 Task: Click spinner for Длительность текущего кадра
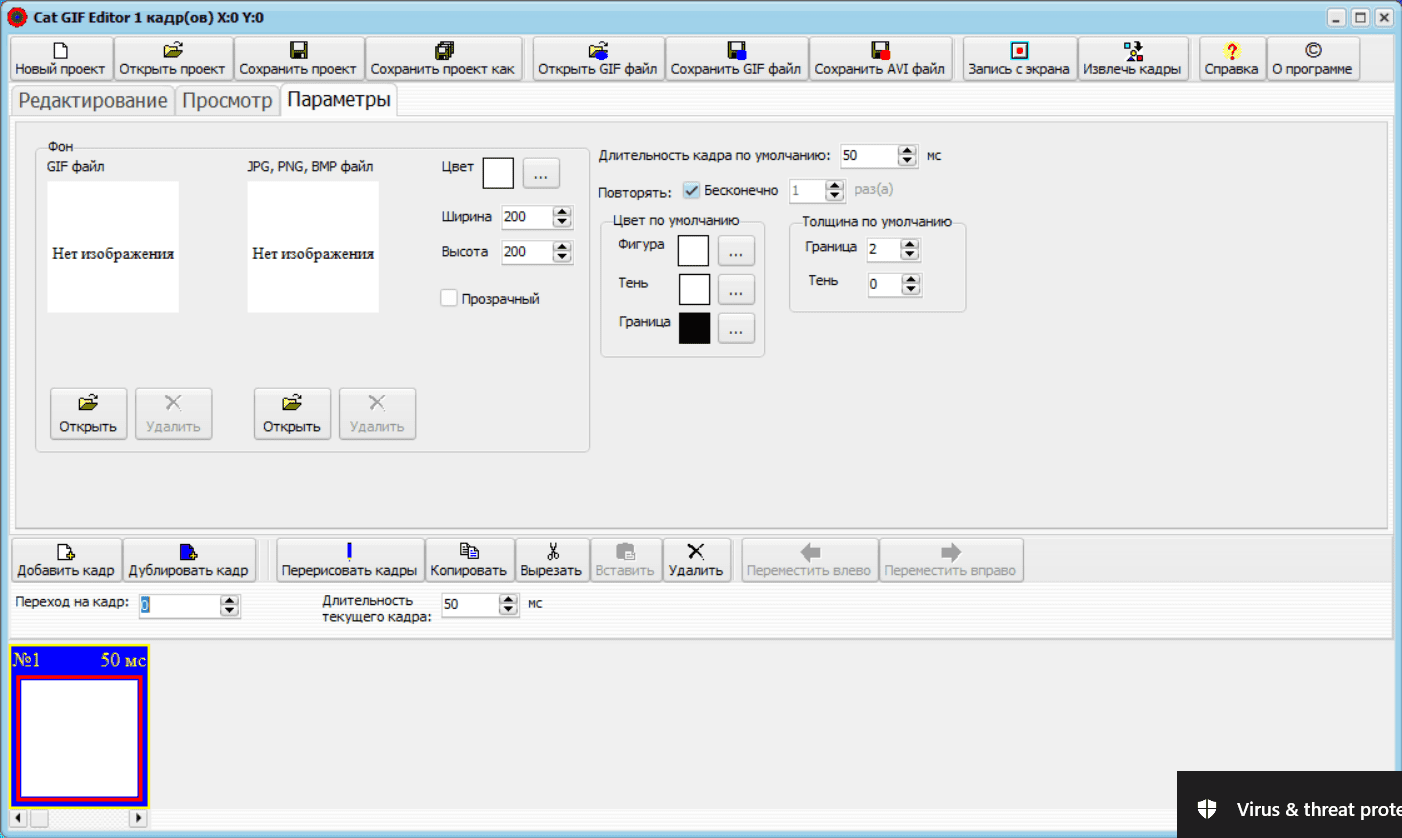[x=509, y=605]
